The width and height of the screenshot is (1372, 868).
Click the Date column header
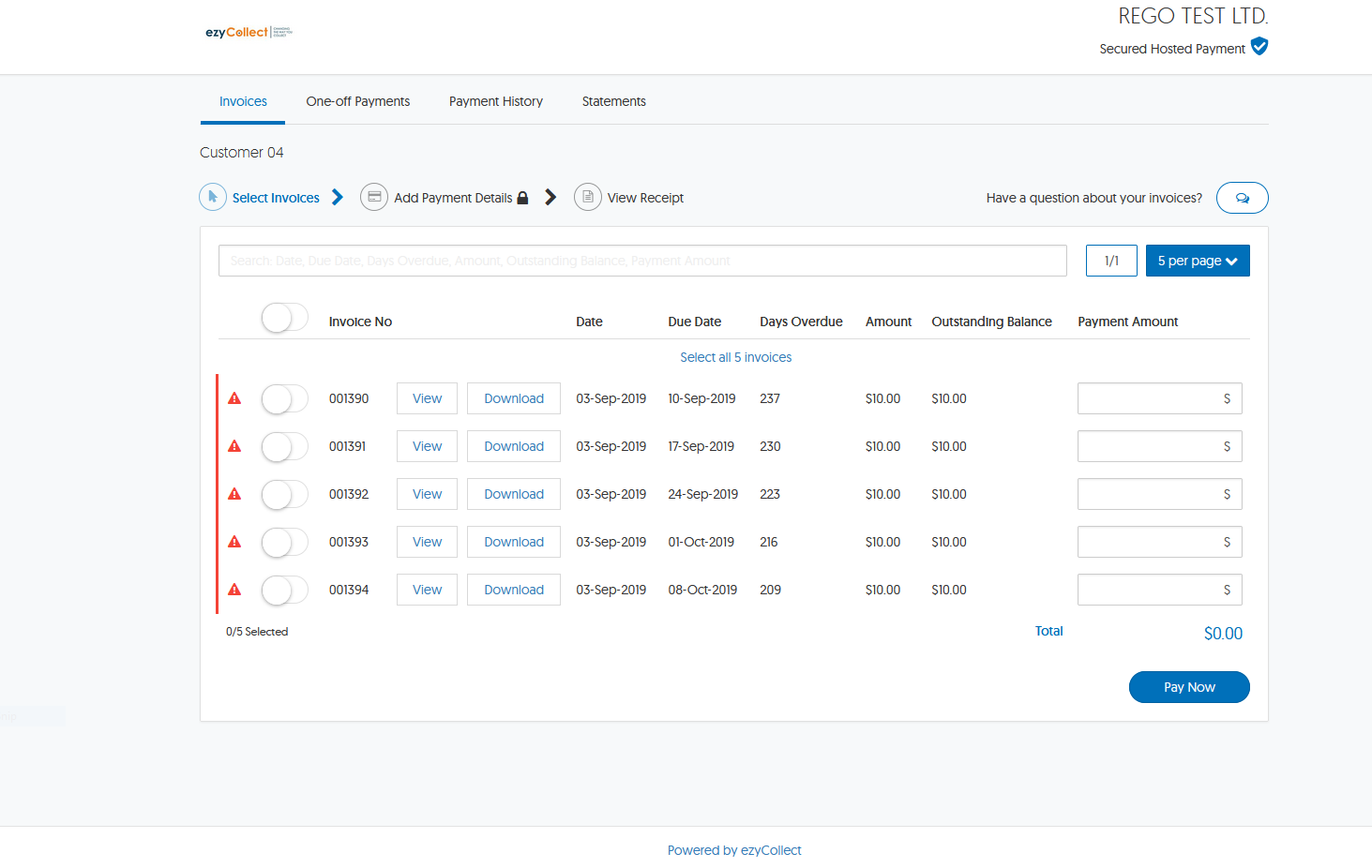click(x=589, y=322)
